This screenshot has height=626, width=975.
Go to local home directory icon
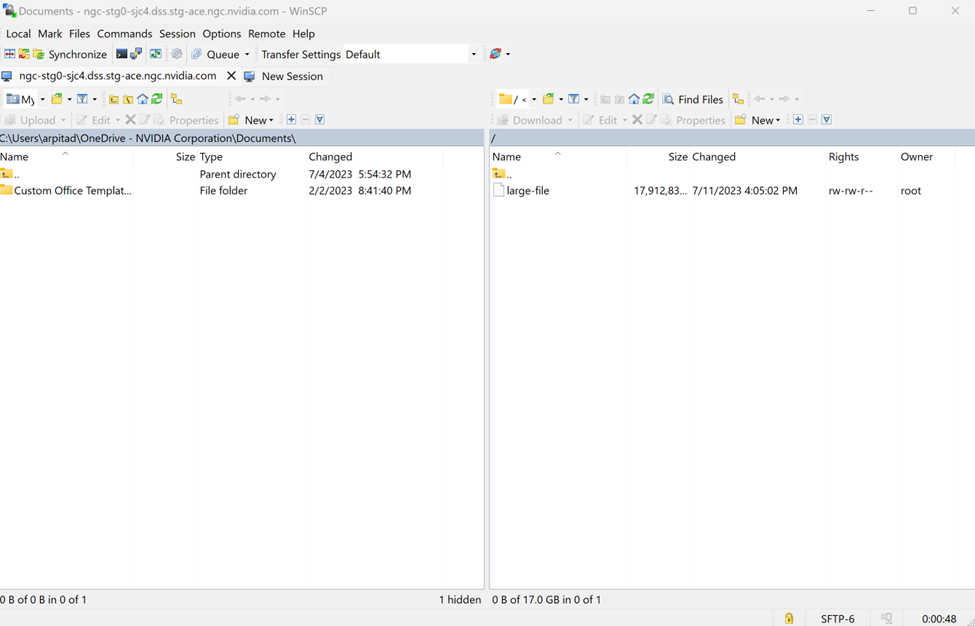coord(142,99)
